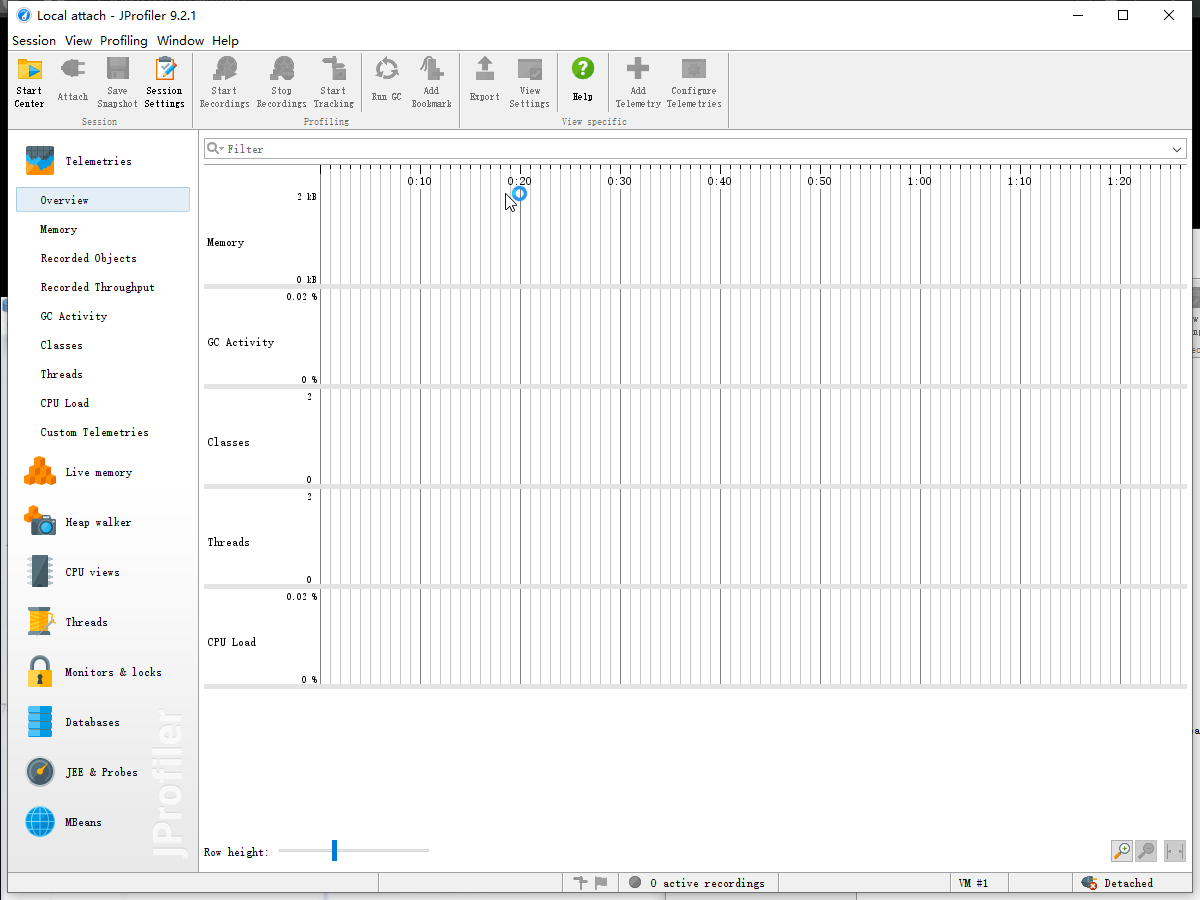1200x900 pixels.
Task: Open the View menu
Action: (78, 41)
